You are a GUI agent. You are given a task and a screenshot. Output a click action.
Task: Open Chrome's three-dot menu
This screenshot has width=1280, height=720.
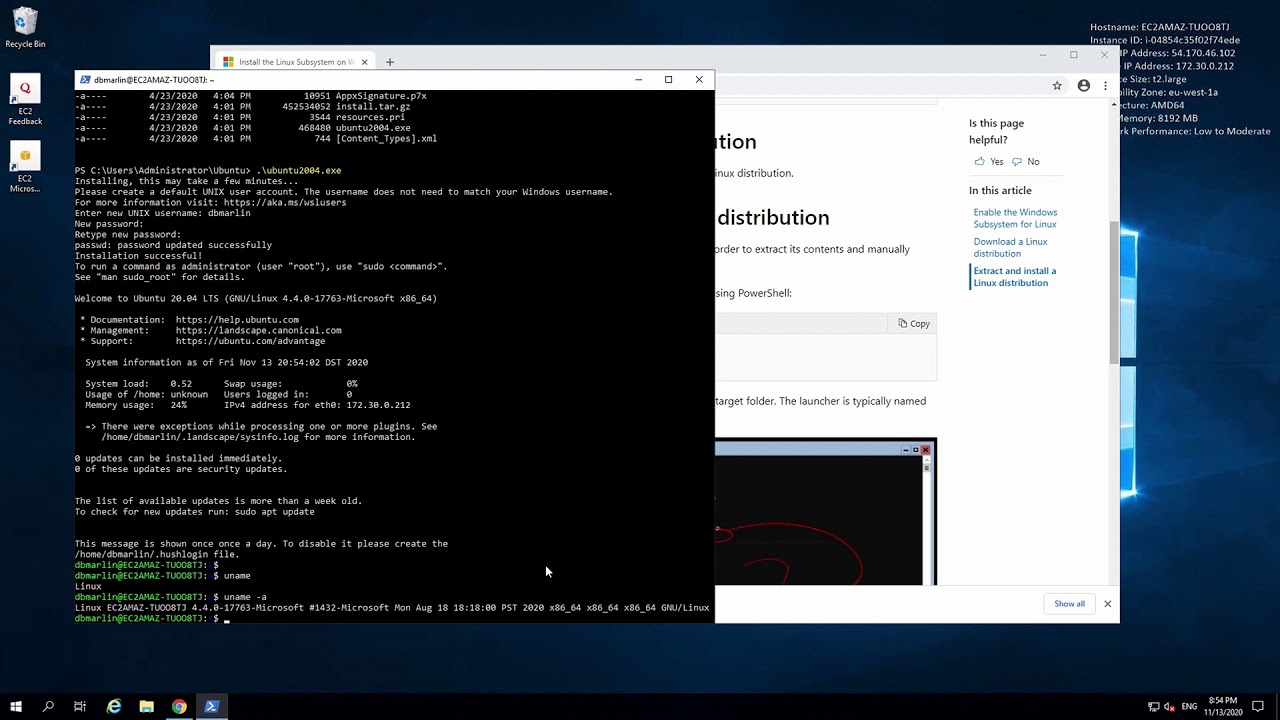(1106, 86)
